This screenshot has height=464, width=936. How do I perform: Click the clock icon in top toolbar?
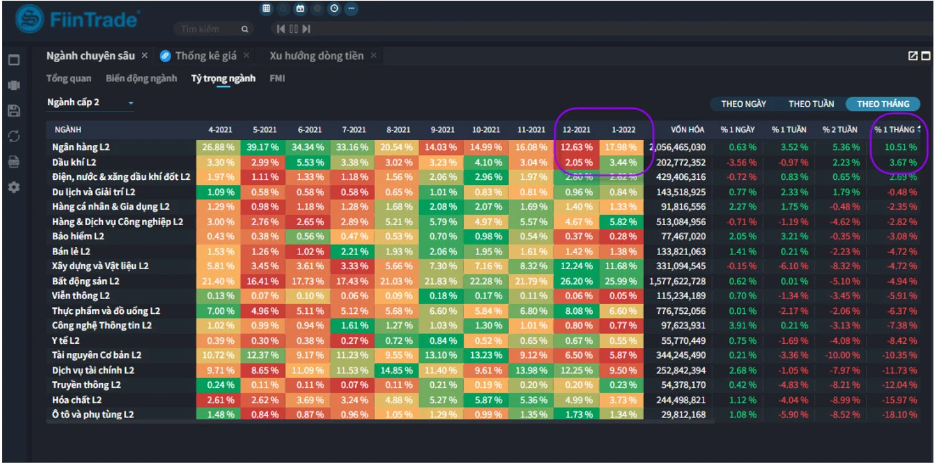coord(334,8)
